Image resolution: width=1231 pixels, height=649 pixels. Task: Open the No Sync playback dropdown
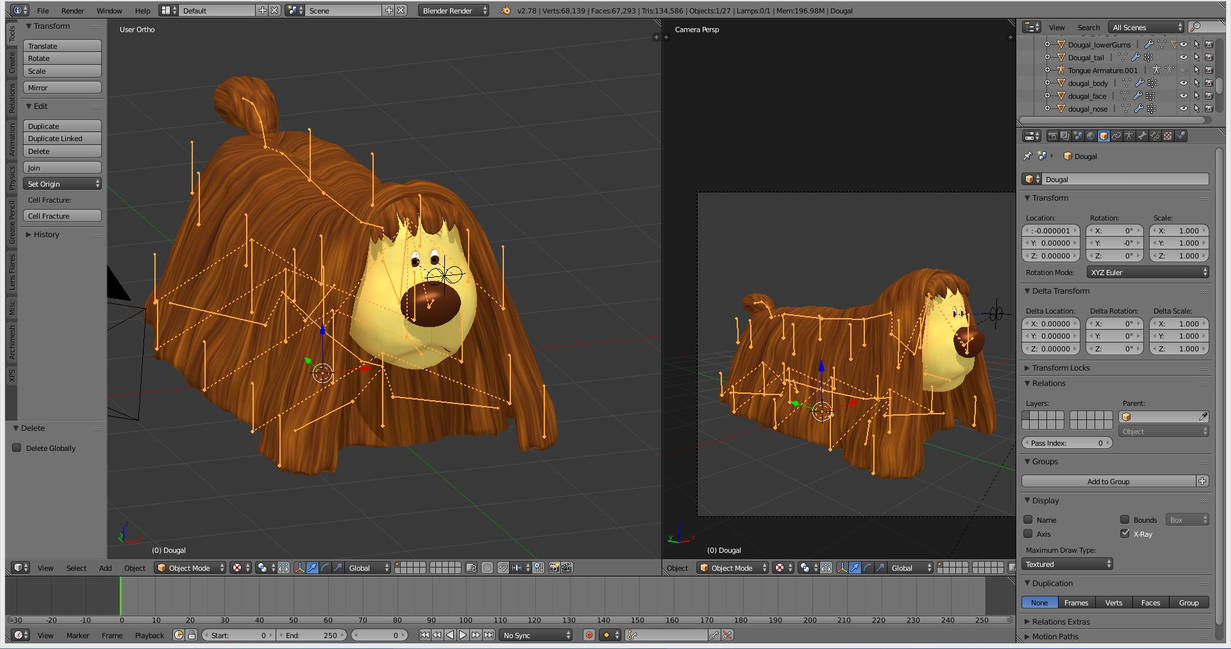[x=536, y=635]
